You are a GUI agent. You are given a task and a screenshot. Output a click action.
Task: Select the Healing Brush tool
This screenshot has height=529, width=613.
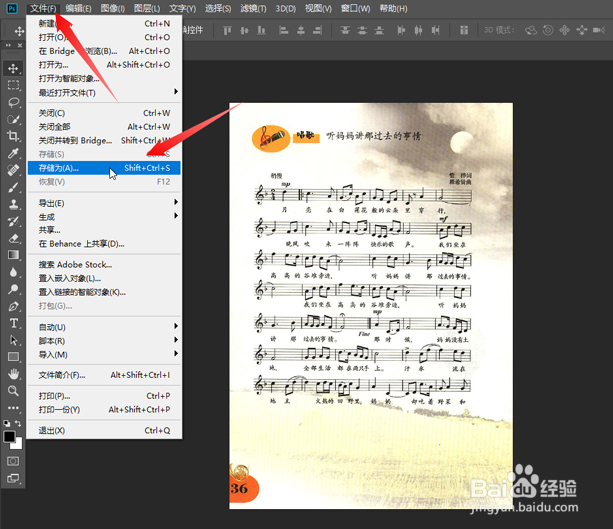pyautogui.click(x=13, y=170)
